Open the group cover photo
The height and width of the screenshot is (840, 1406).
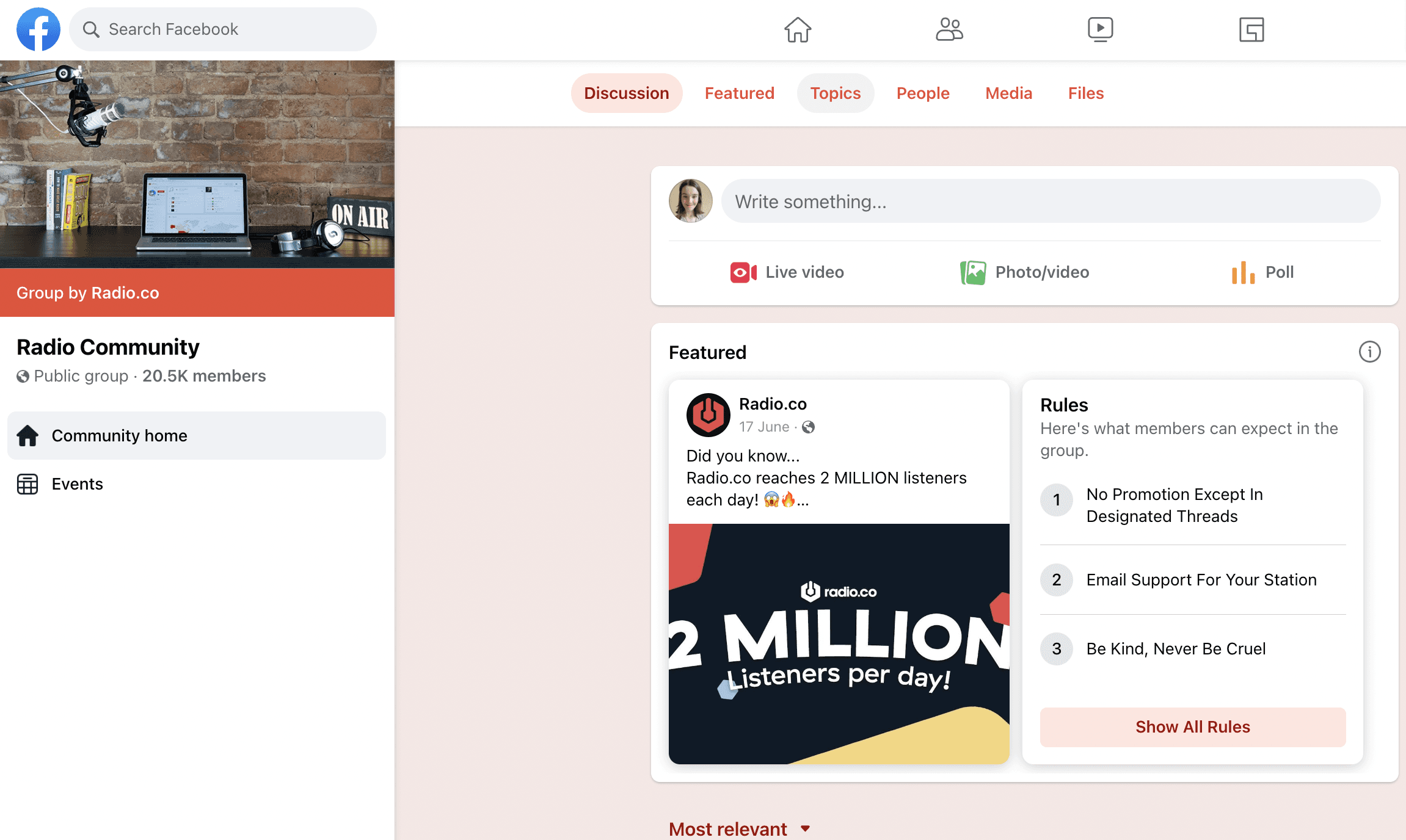click(x=197, y=164)
